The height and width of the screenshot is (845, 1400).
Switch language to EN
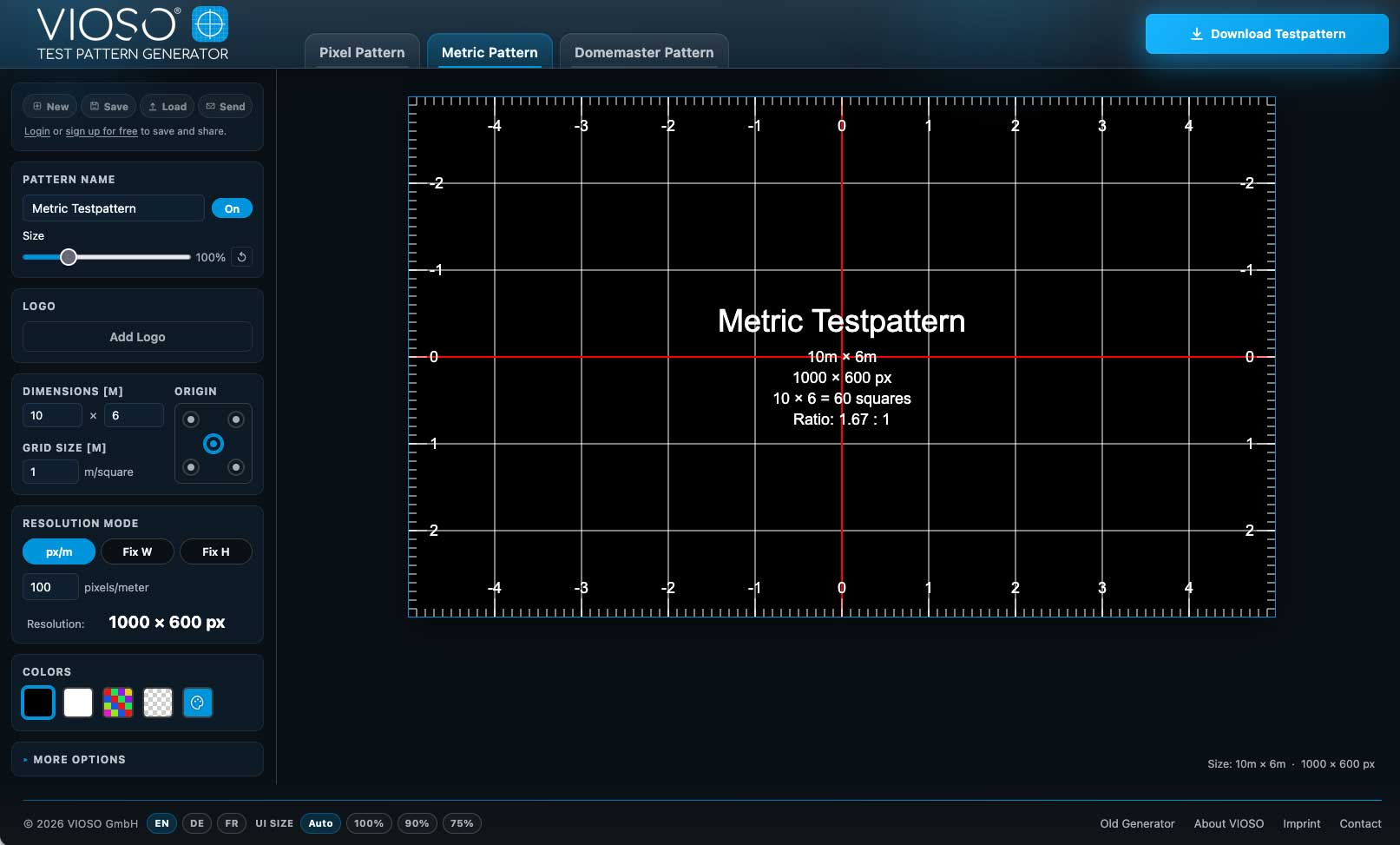pyautogui.click(x=161, y=823)
